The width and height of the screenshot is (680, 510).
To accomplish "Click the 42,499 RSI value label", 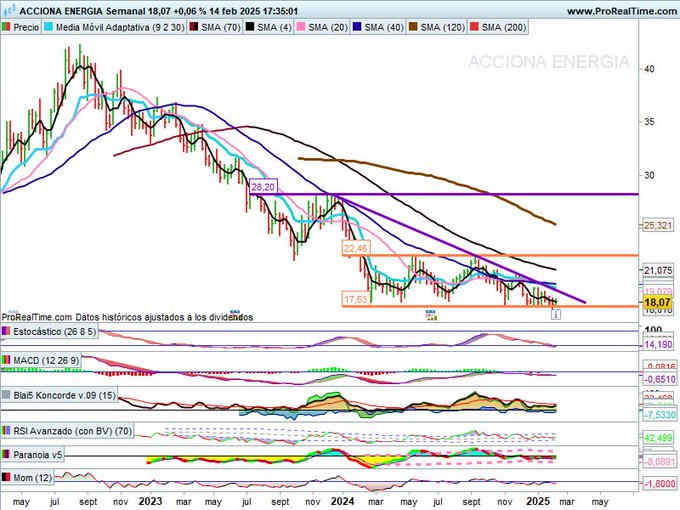I will [658, 438].
